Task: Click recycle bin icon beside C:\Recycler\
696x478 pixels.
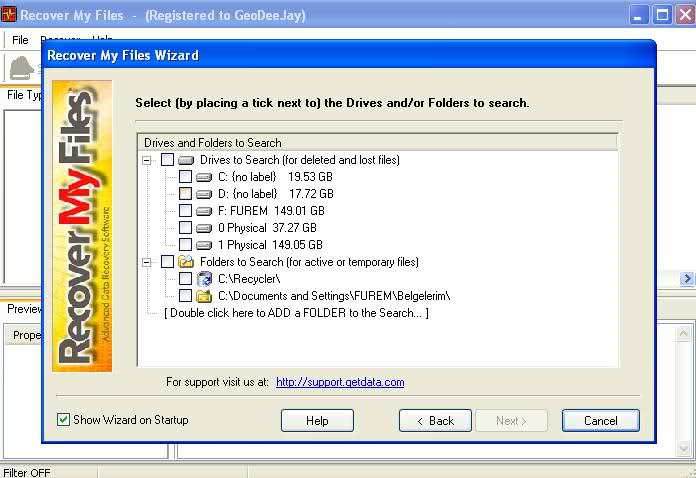Action: coord(204,279)
